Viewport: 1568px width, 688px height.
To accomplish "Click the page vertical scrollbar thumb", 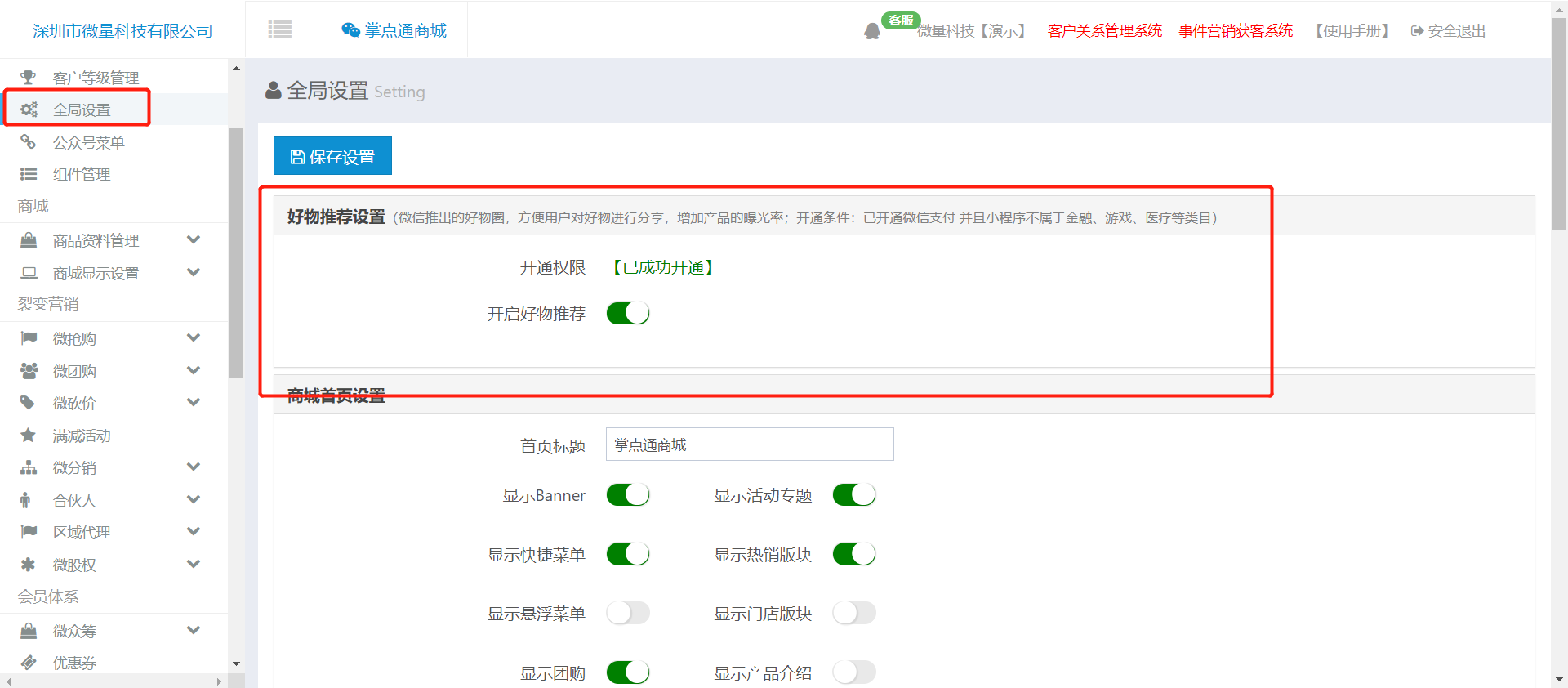I will [x=1559, y=123].
